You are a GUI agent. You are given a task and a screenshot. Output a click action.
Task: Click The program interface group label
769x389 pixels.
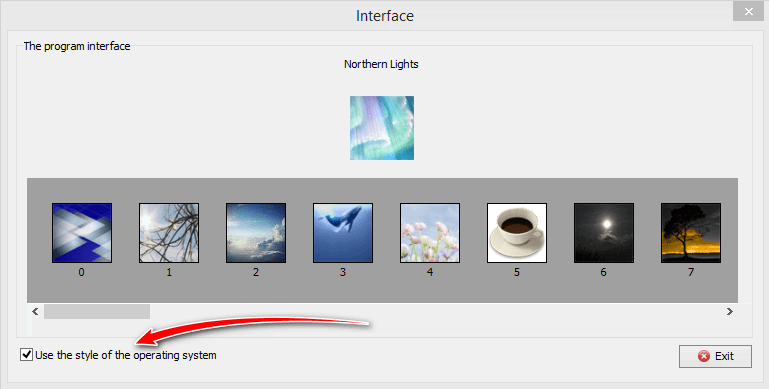click(x=77, y=47)
